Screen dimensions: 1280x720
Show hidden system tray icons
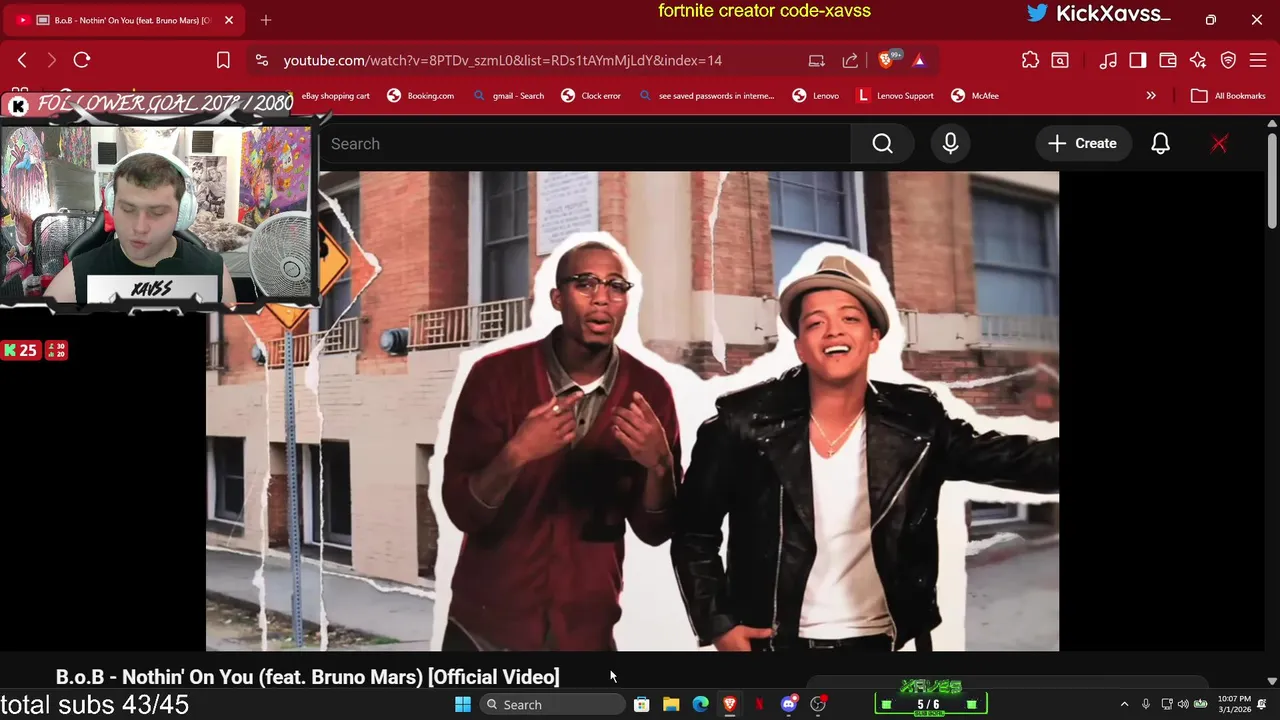[x=1124, y=705]
